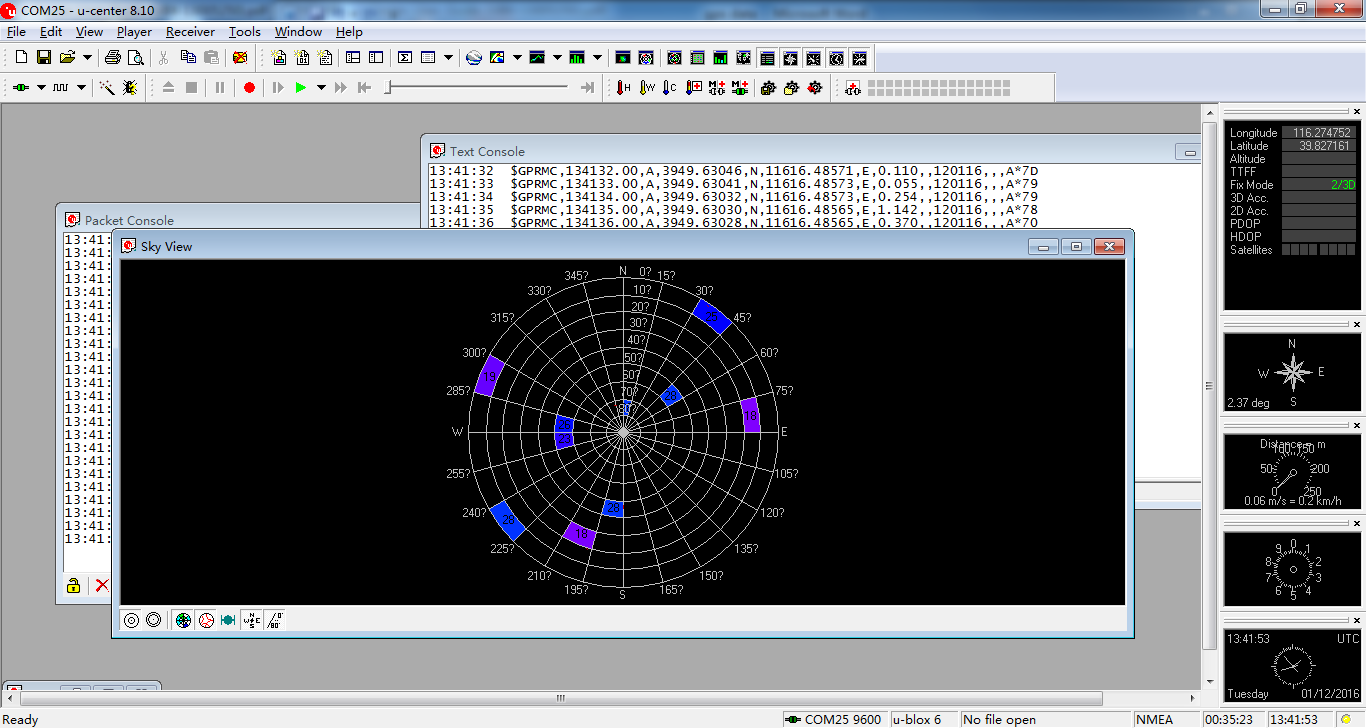Click the red X in Packet Console
This screenshot has height=728, width=1366.
(x=102, y=586)
